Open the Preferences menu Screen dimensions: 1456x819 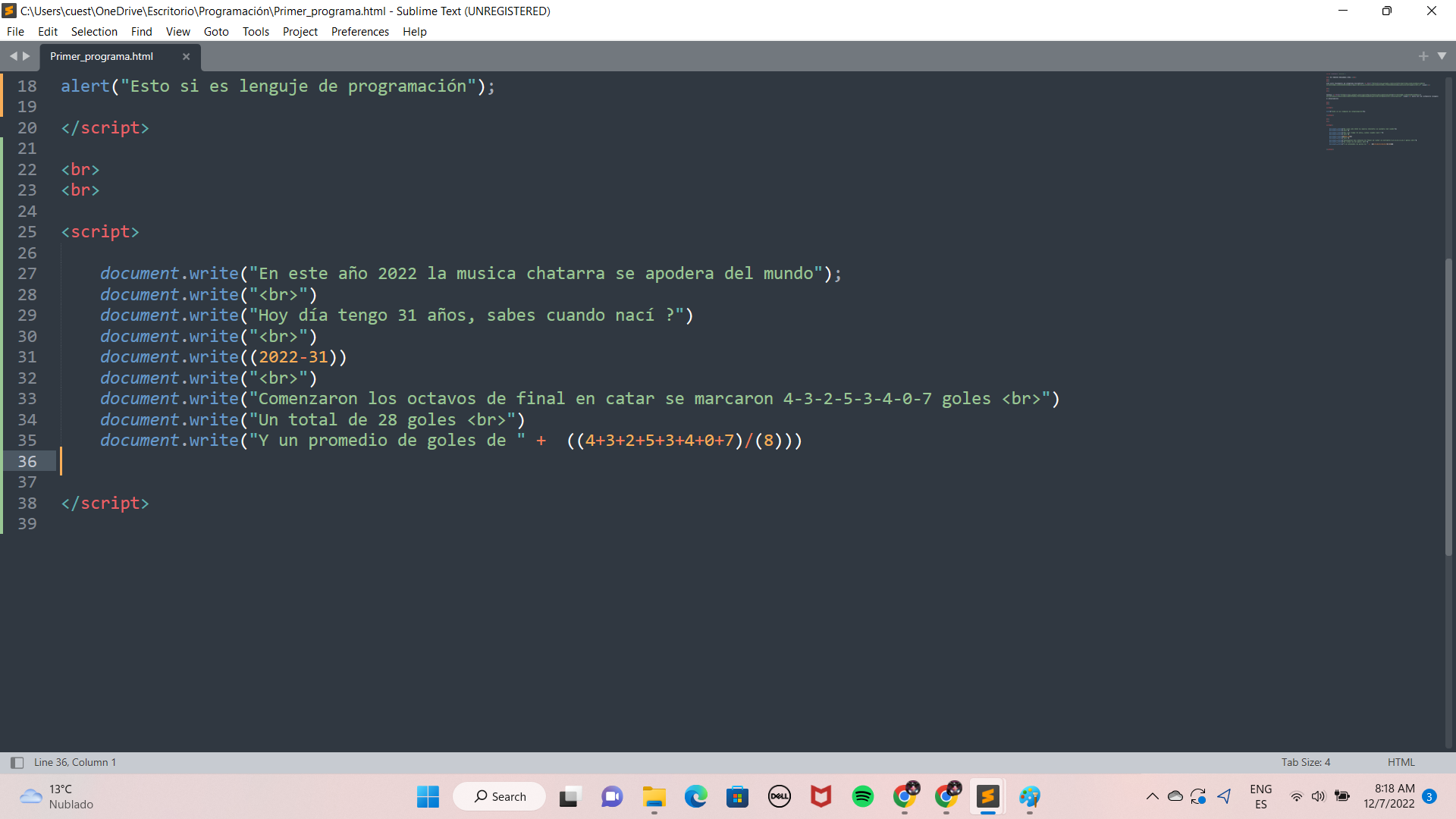pyautogui.click(x=359, y=32)
